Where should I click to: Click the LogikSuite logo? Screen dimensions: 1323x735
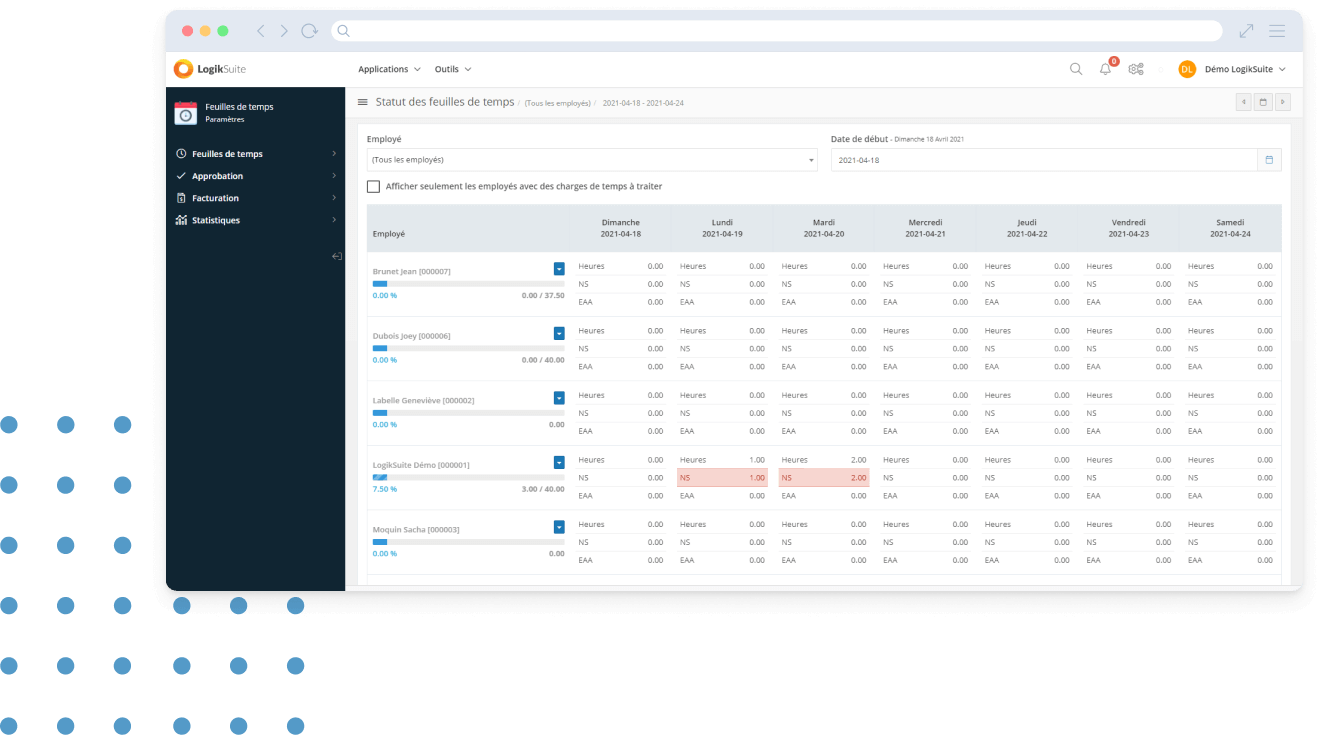click(x=209, y=69)
